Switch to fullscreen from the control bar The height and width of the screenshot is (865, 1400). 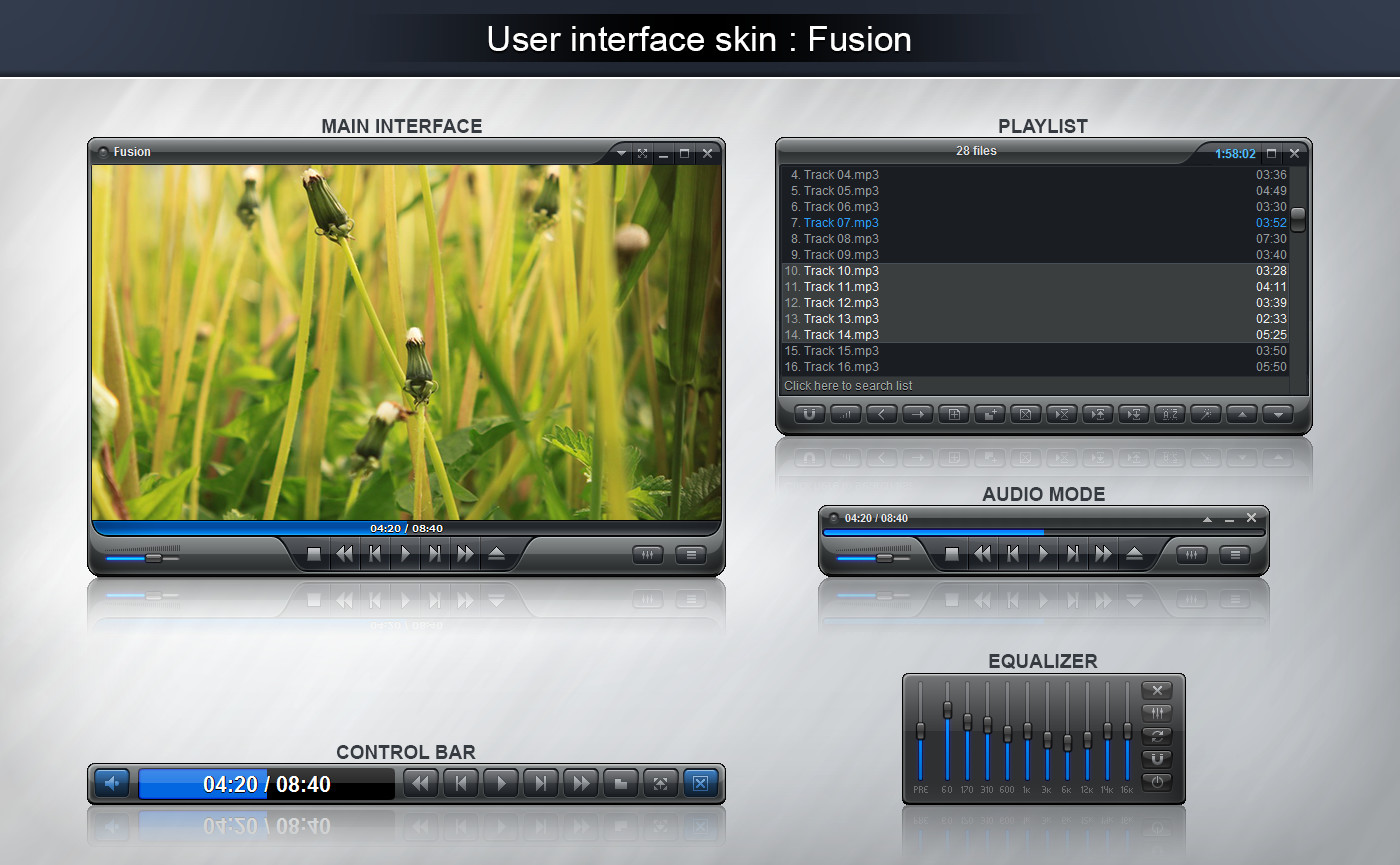(x=660, y=784)
